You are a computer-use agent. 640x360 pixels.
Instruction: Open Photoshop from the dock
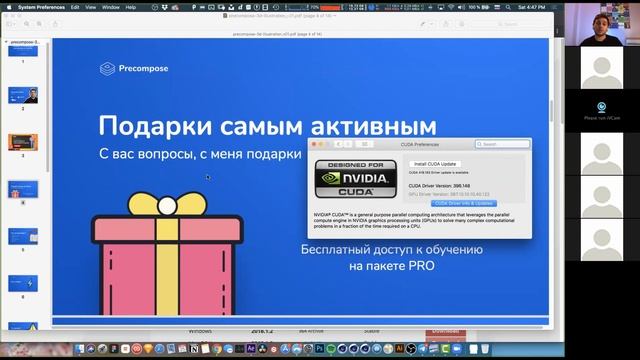[x=320, y=349]
